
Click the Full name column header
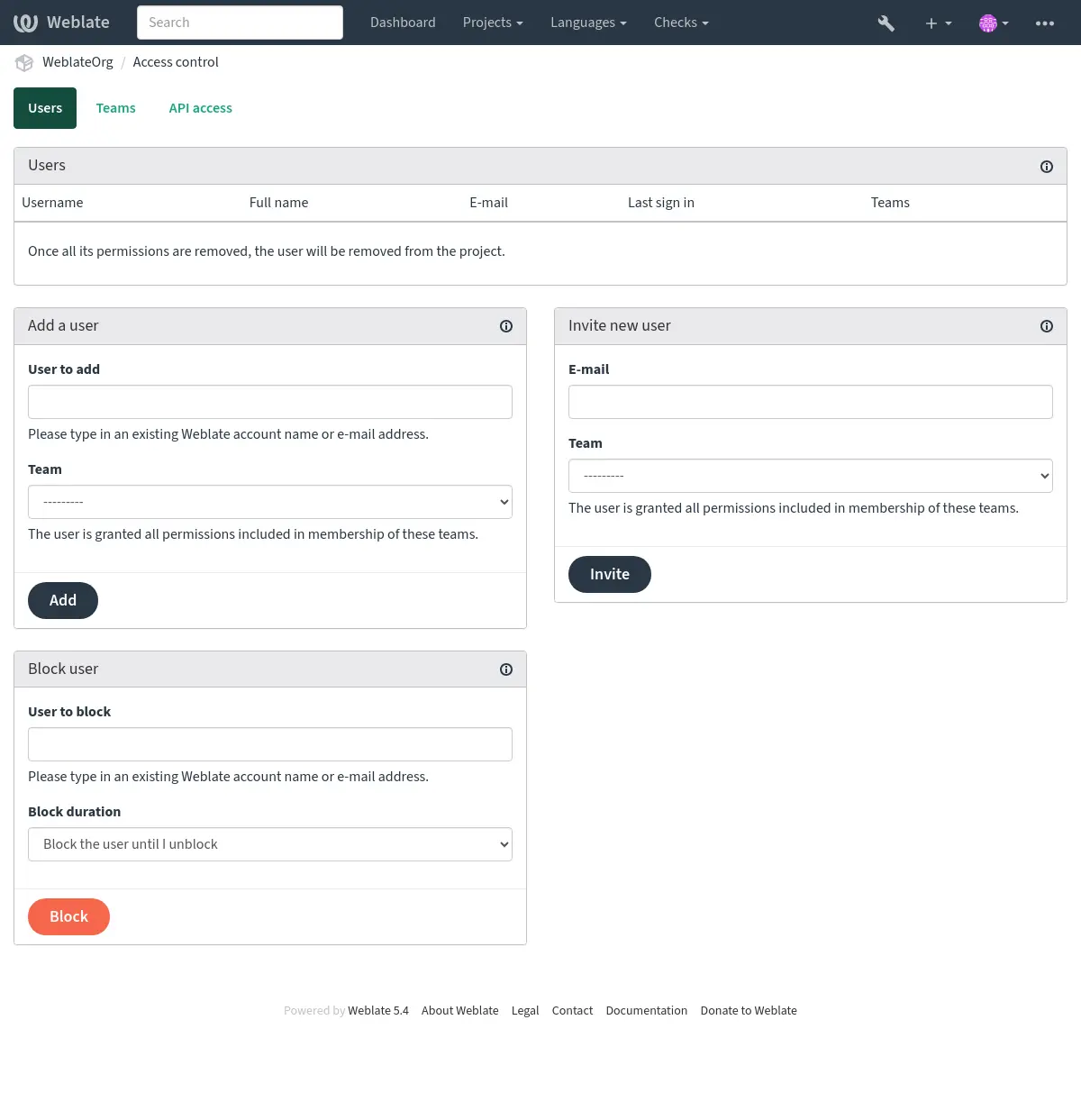(x=279, y=203)
